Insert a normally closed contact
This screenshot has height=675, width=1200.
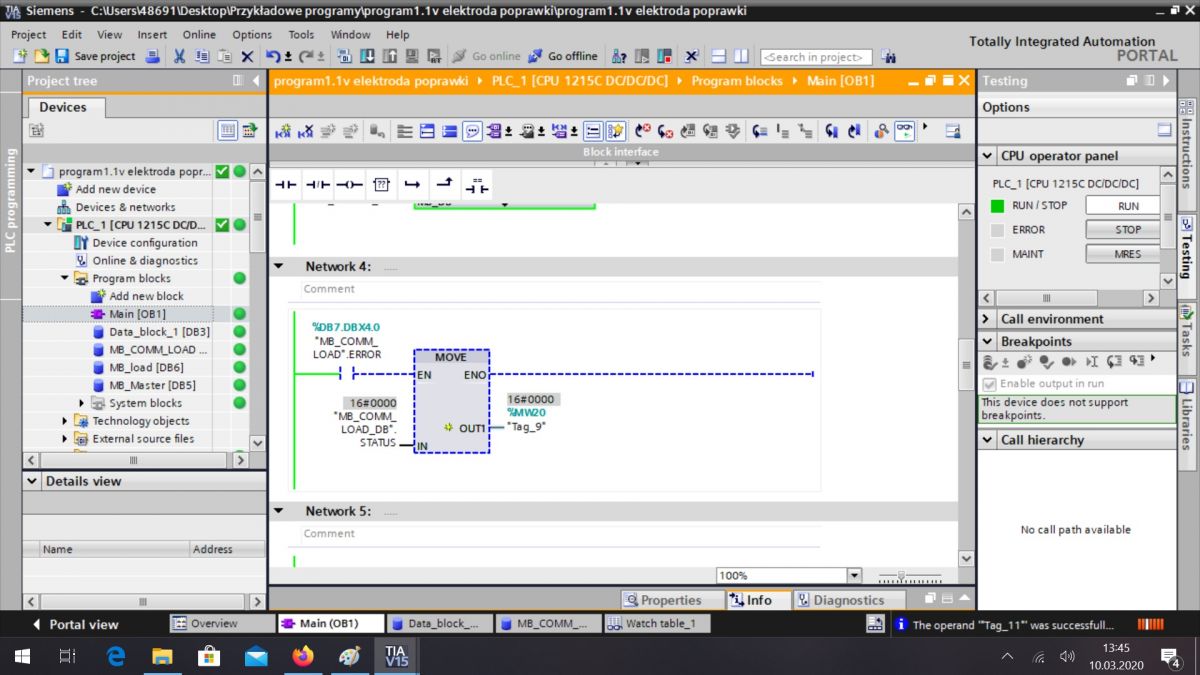coord(318,185)
